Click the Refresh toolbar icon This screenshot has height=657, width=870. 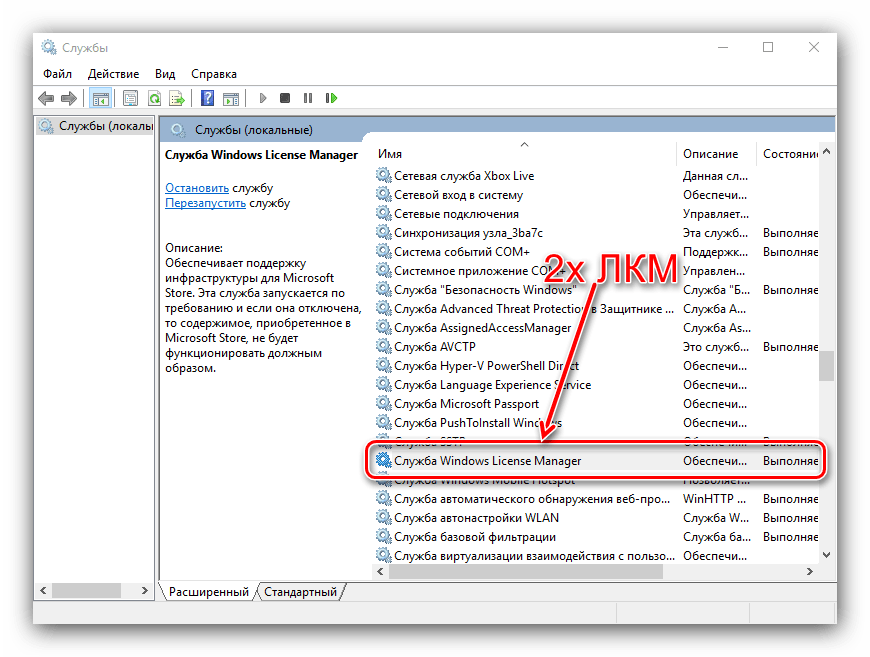click(154, 98)
